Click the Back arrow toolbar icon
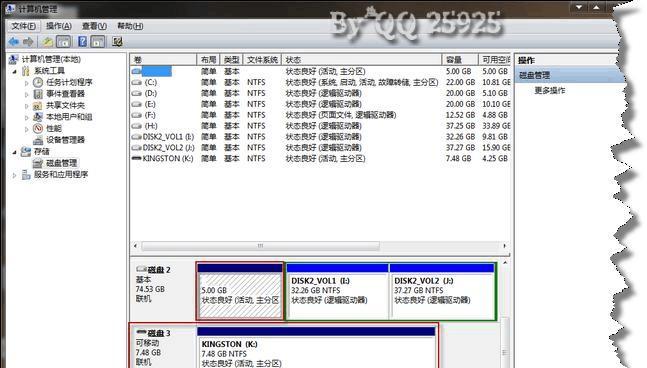Viewport: 647px width, 368px height. 14,42
